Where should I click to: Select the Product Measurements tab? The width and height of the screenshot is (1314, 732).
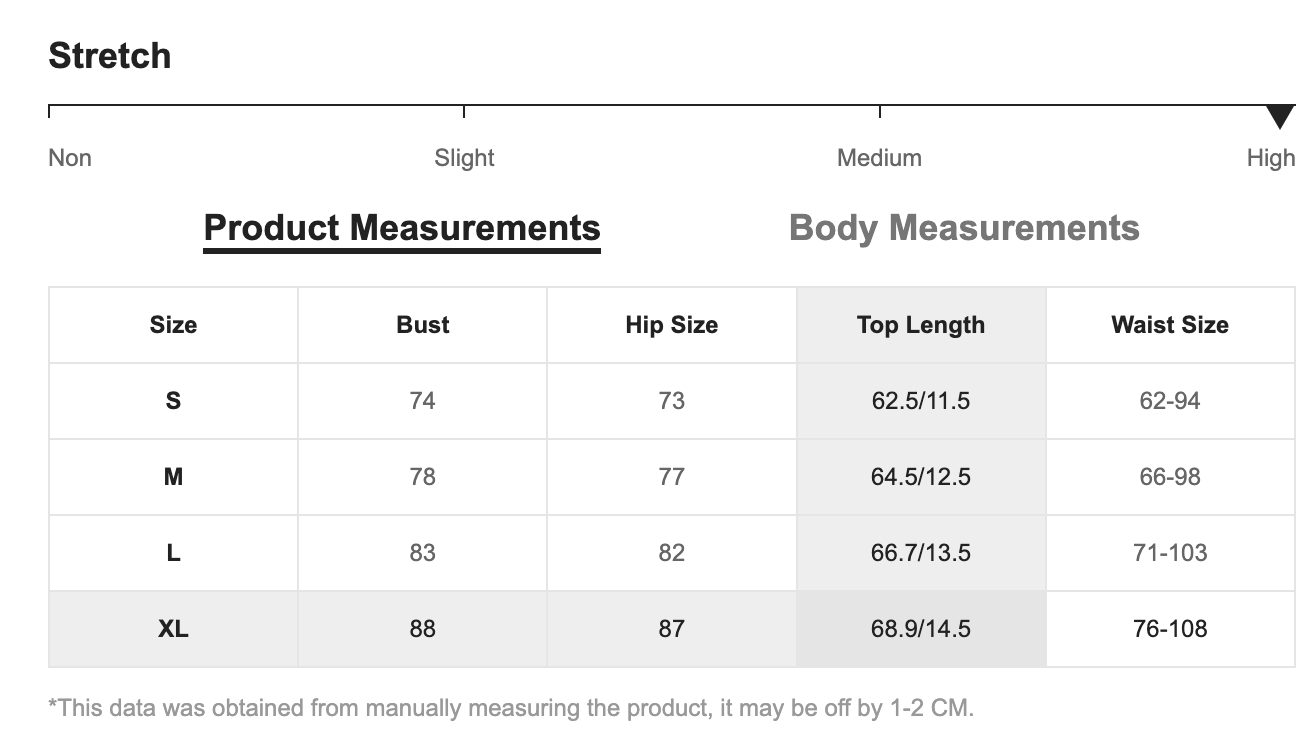coord(401,228)
